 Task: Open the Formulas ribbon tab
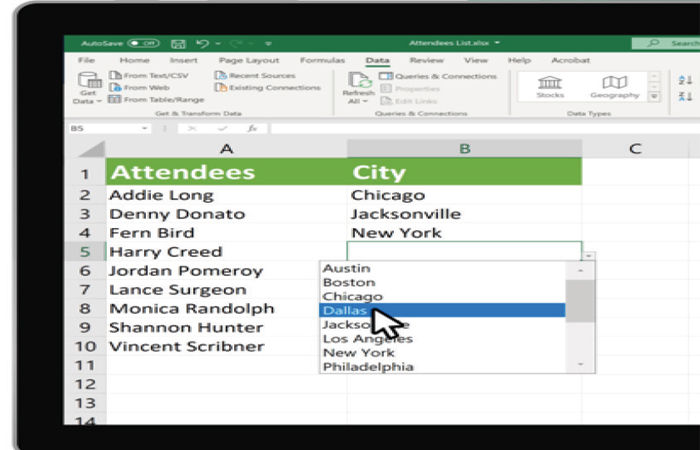point(322,60)
